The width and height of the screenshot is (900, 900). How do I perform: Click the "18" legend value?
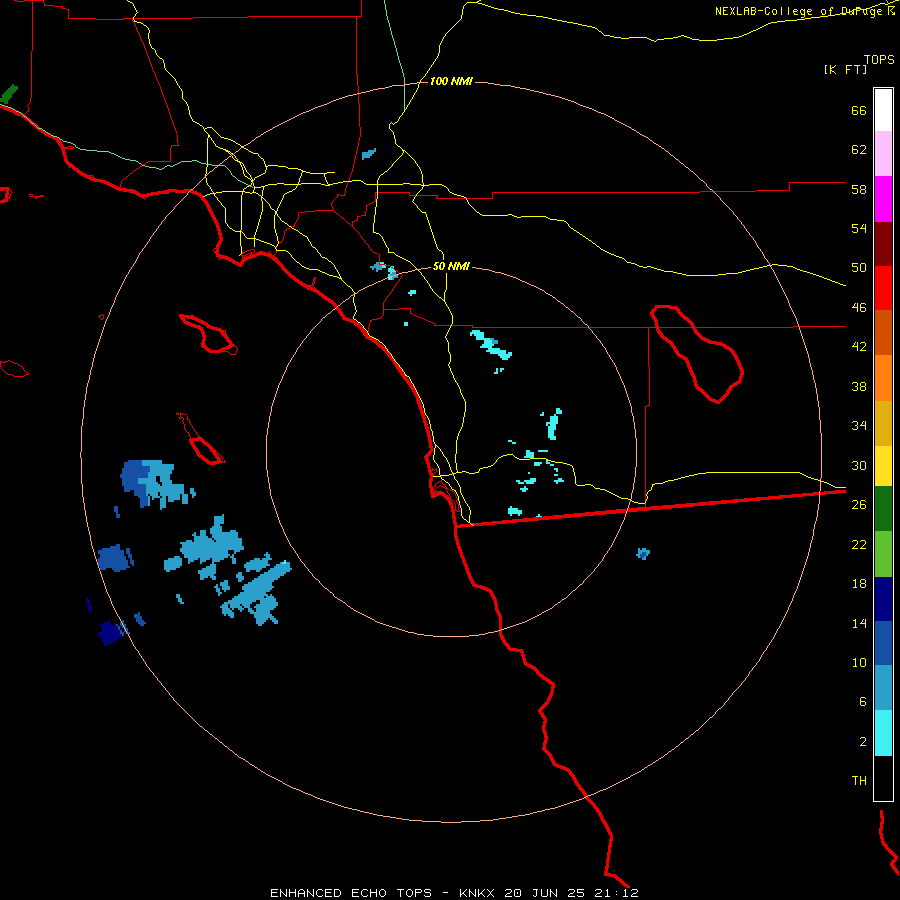click(x=859, y=584)
